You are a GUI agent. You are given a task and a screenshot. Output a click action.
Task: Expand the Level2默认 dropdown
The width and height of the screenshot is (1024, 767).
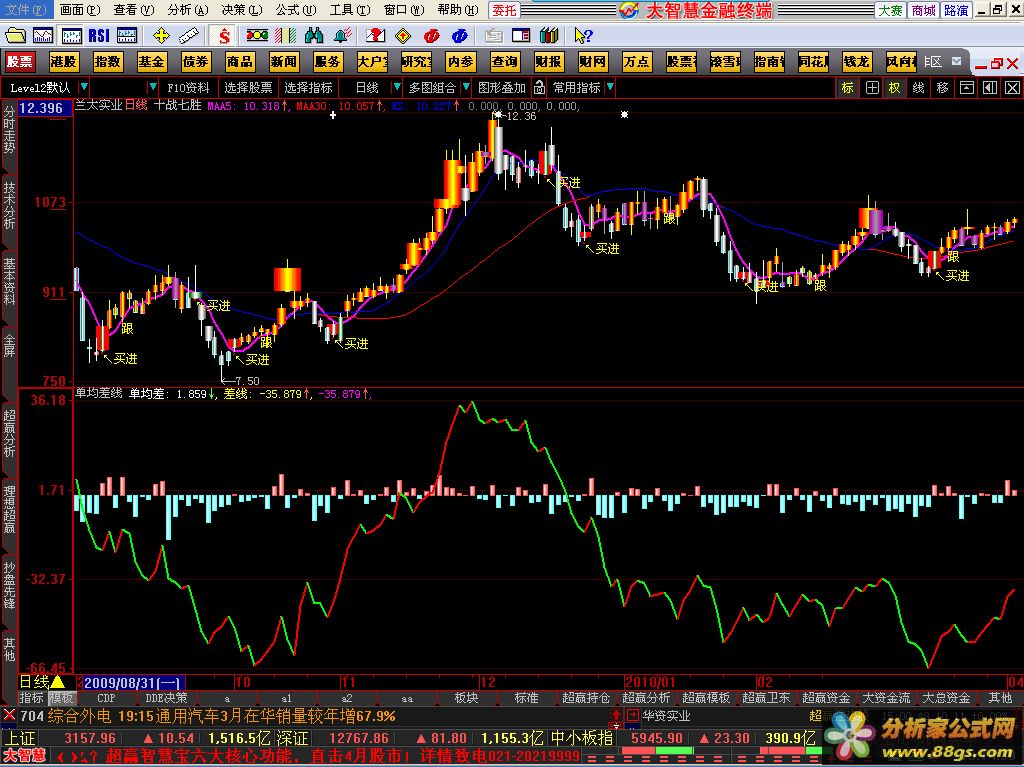coord(84,87)
